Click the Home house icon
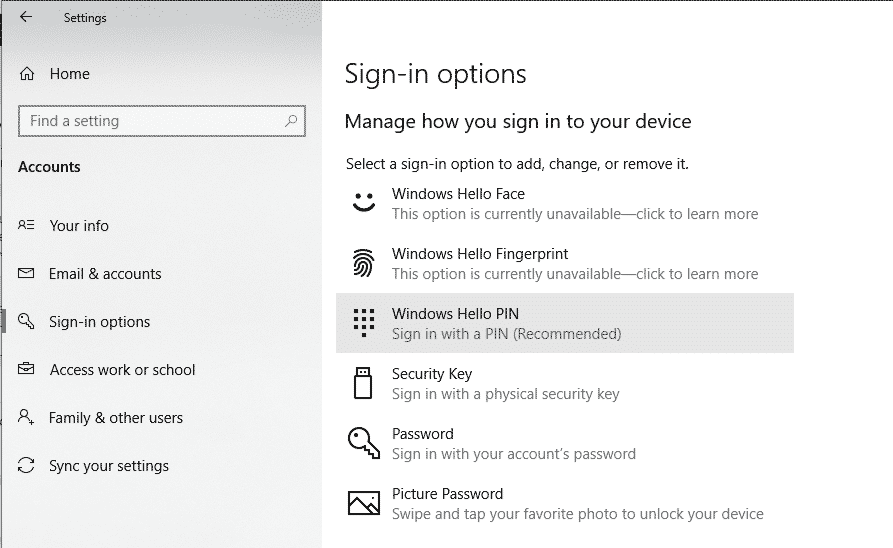Viewport: 893px width, 548px height. pyautogui.click(x=27, y=73)
